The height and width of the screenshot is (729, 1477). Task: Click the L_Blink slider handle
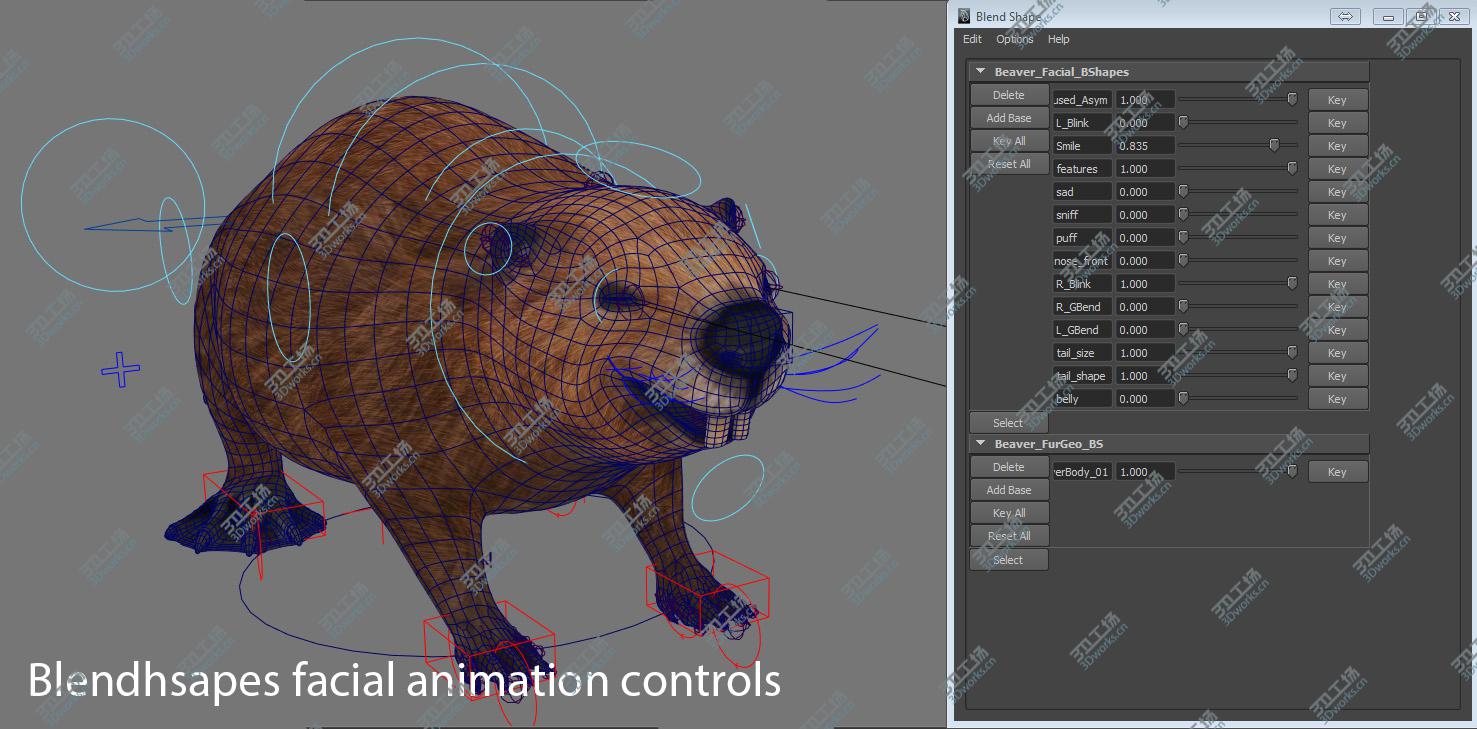pyautogui.click(x=1184, y=120)
